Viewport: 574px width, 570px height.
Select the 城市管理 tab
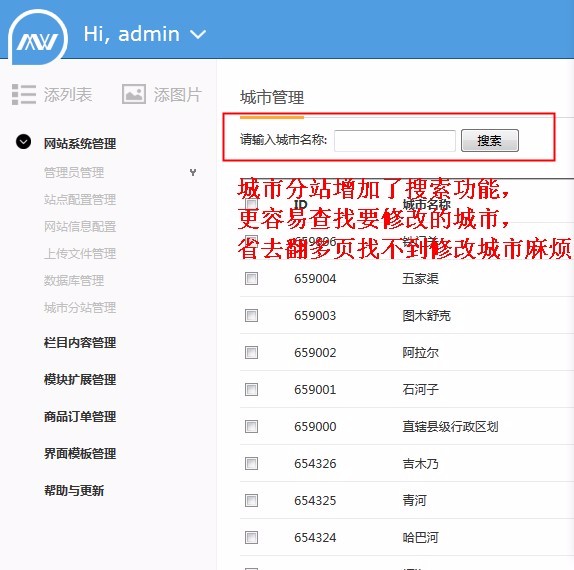click(x=272, y=98)
